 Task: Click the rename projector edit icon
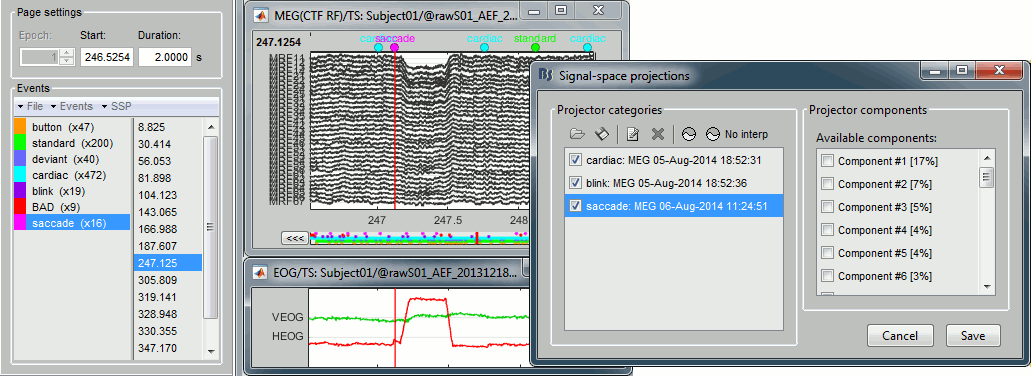tap(633, 134)
